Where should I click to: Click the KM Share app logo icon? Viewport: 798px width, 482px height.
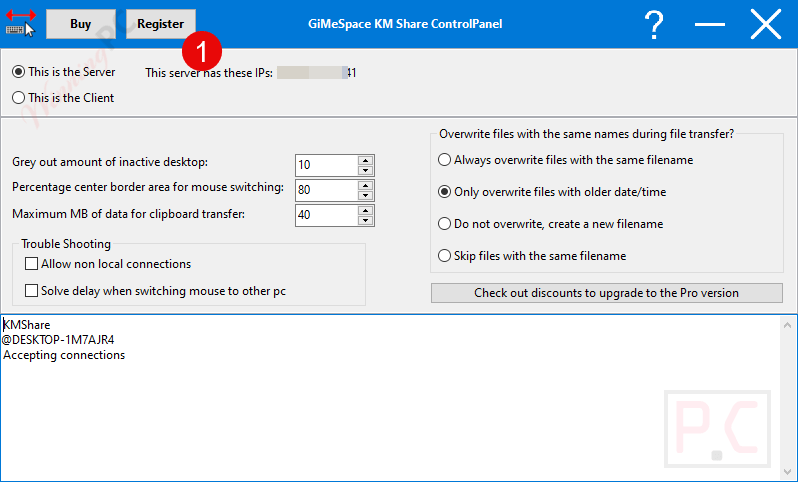20,23
